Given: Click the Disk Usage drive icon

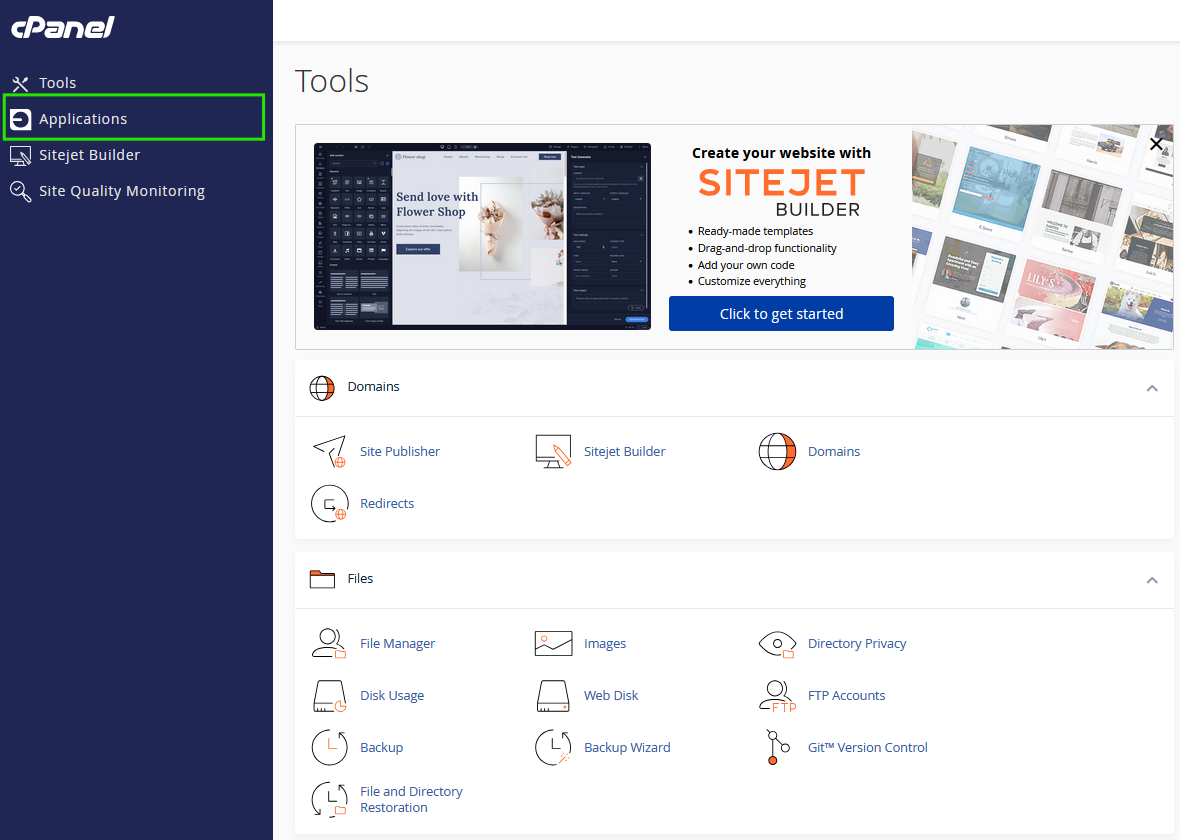Looking at the screenshot, I should tap(330, 696).
